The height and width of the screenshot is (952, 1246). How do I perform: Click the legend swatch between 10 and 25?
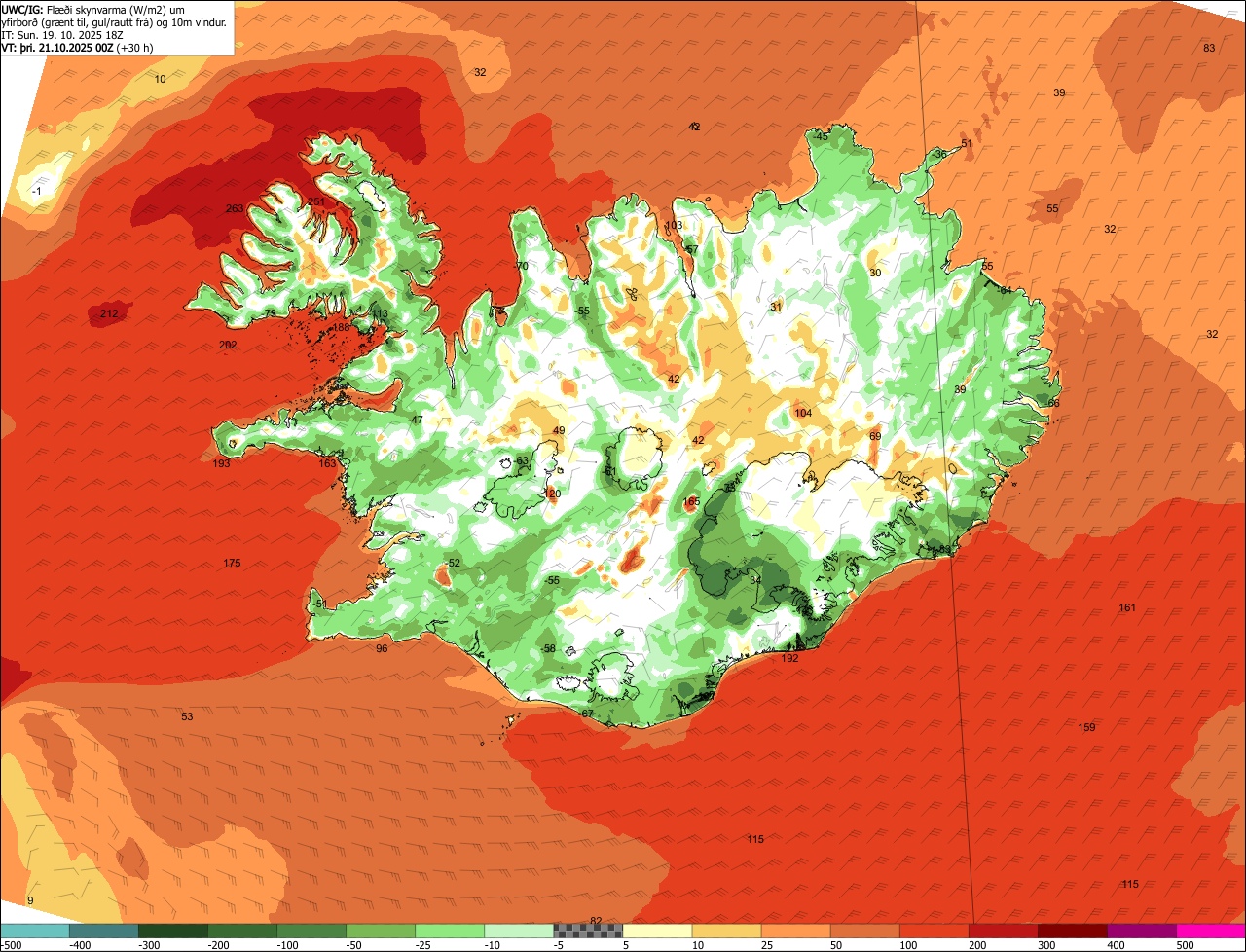click(726, 931)
